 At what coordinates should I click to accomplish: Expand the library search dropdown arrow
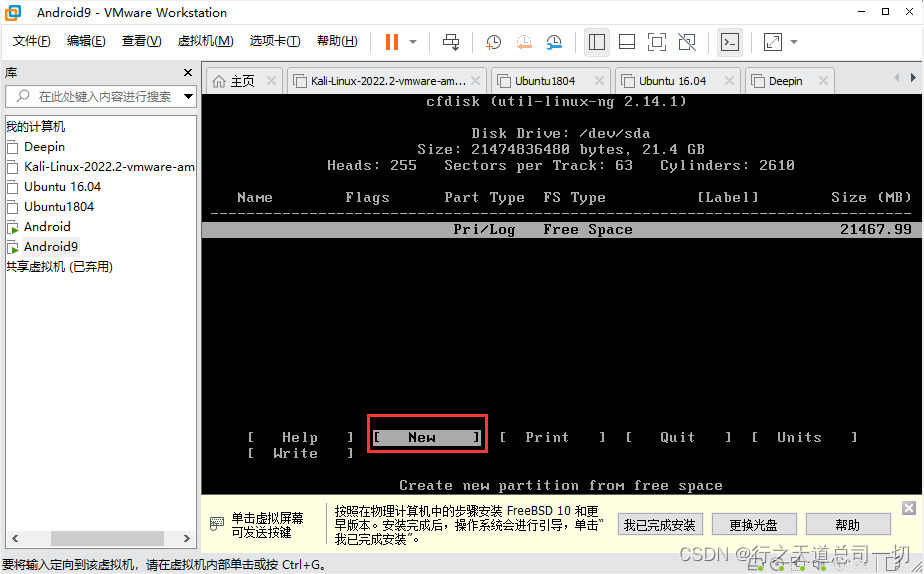pyautogui.click(x=189, y=96)
